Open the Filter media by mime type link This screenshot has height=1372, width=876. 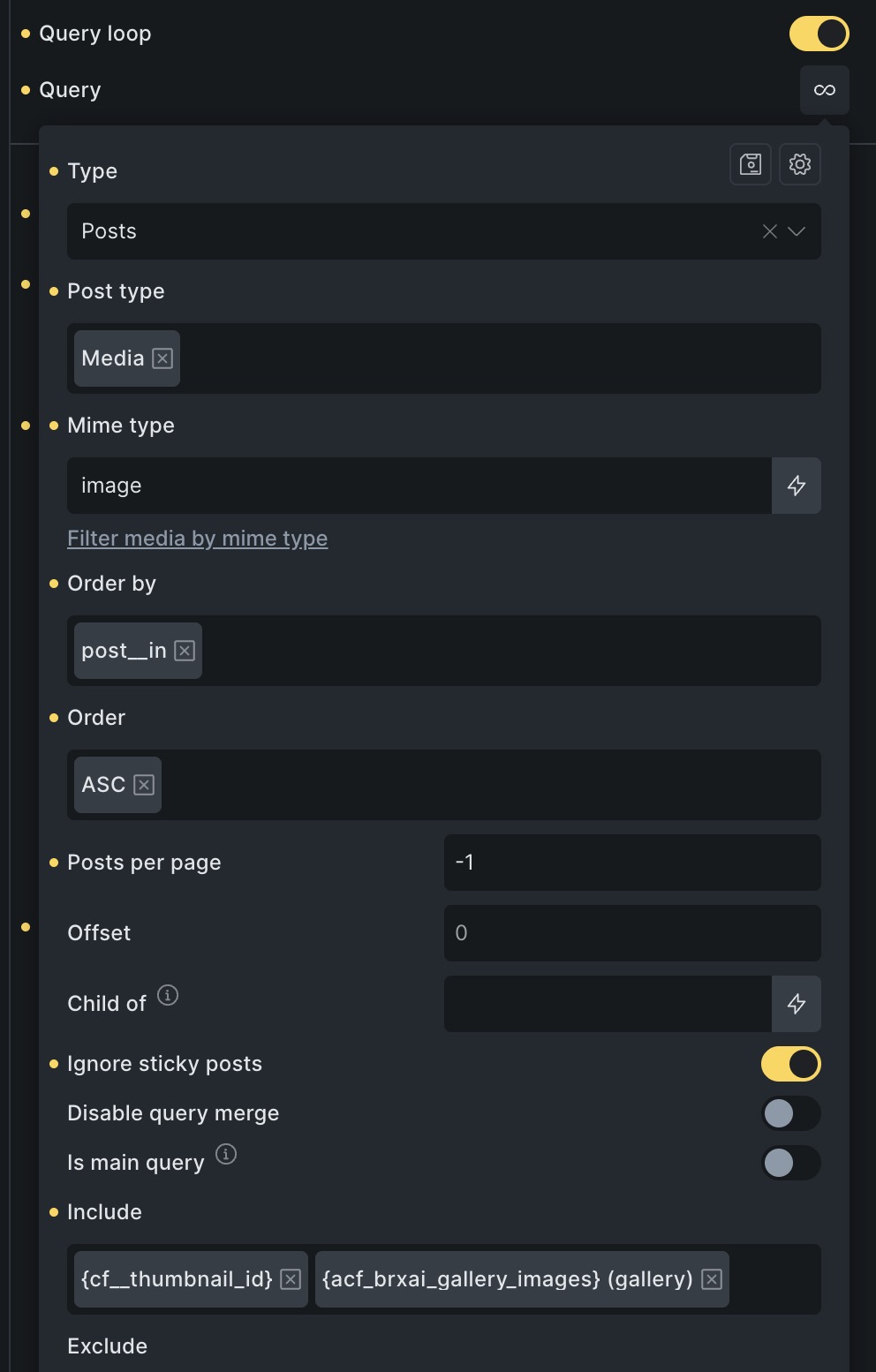198,539
